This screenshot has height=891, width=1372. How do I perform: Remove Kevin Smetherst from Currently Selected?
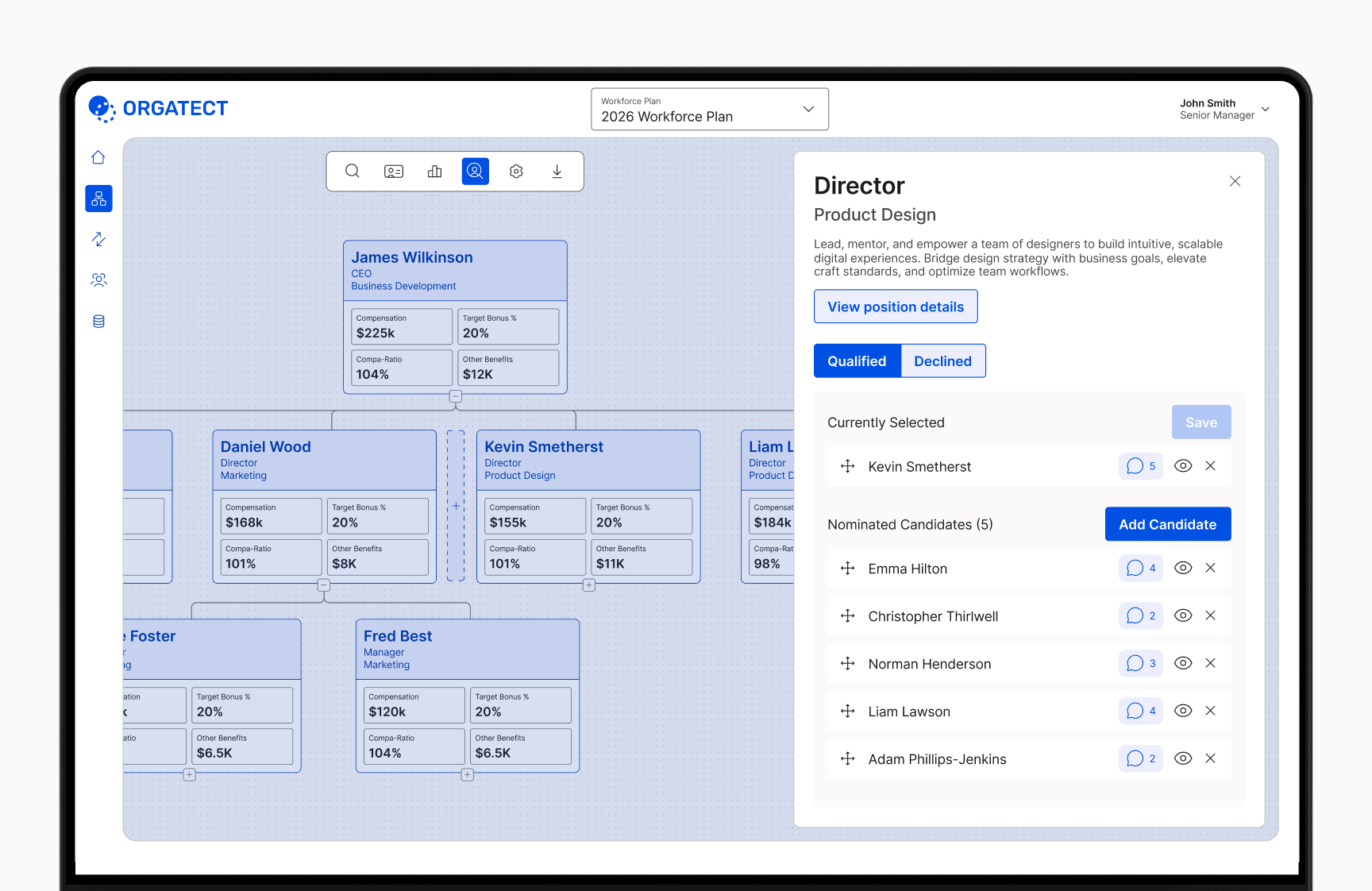(1211, 466)
